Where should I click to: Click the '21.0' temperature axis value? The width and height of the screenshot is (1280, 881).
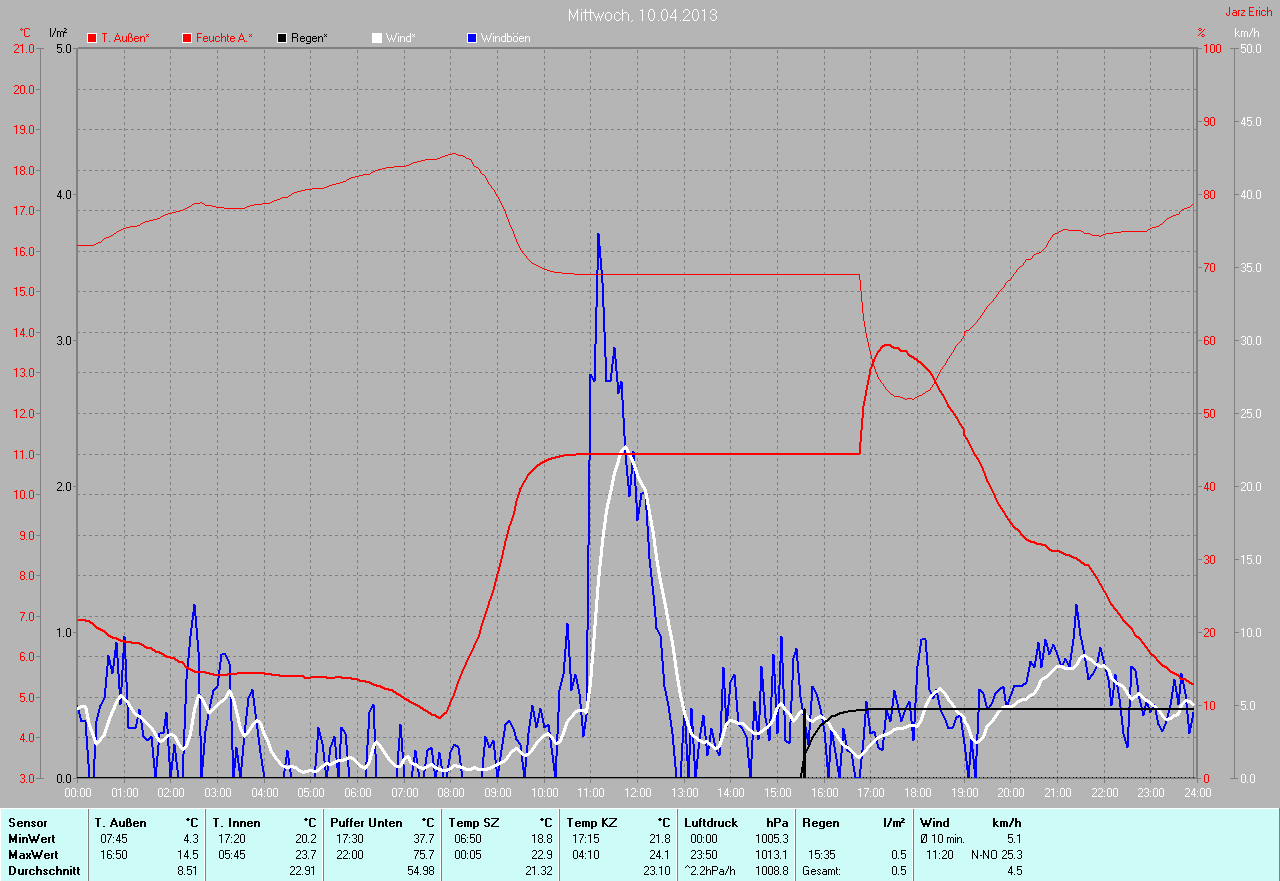[23, 48]
